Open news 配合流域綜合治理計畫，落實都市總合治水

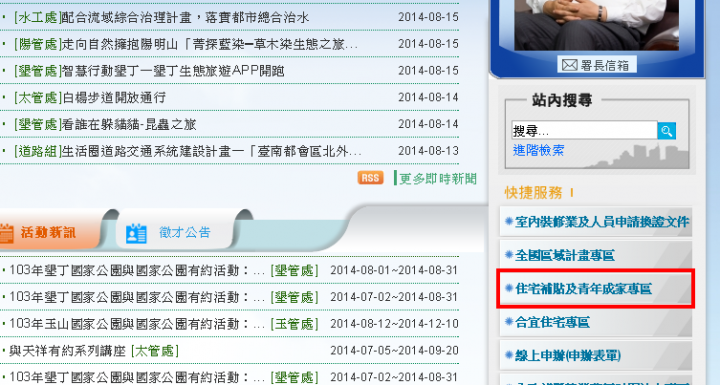pyautogui.click(x=185, y=17)
